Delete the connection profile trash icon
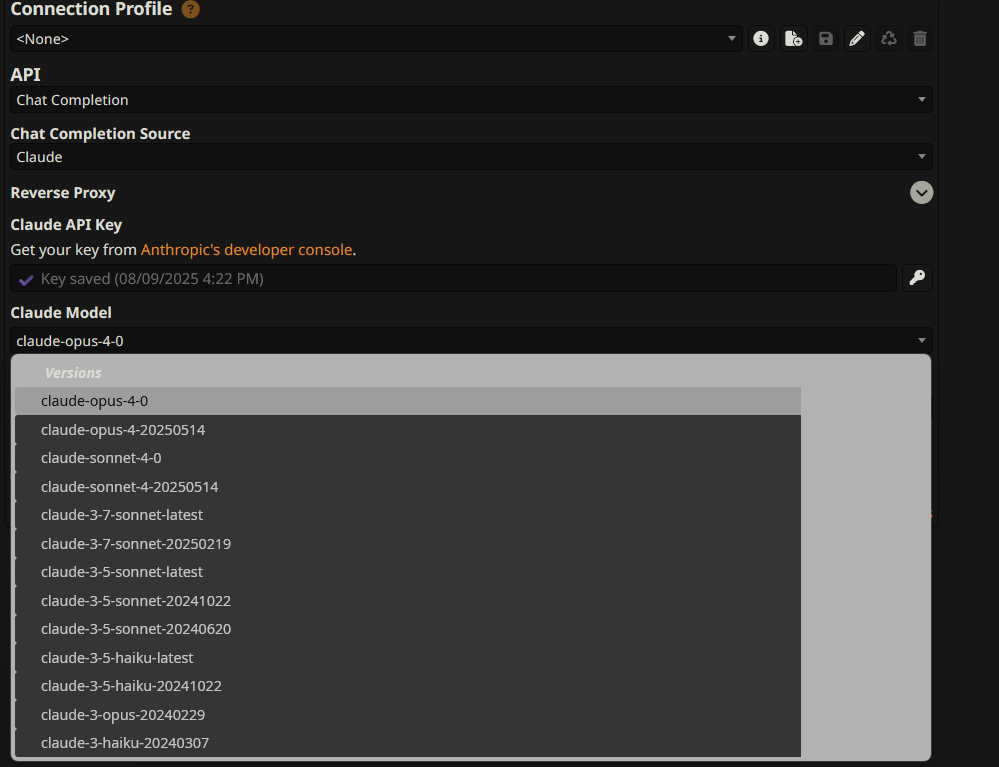The width and height of the screenshot is (999, 767). click(x=920, y=39)
